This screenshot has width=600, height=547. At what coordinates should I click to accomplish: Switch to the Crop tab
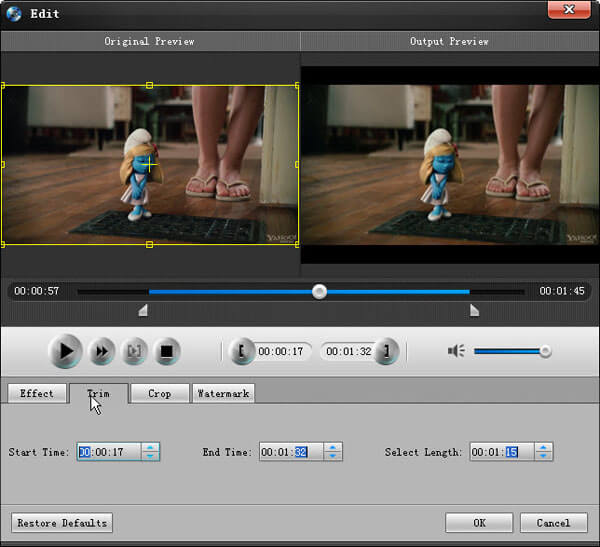pyautogui.click(x=160, y=394)
